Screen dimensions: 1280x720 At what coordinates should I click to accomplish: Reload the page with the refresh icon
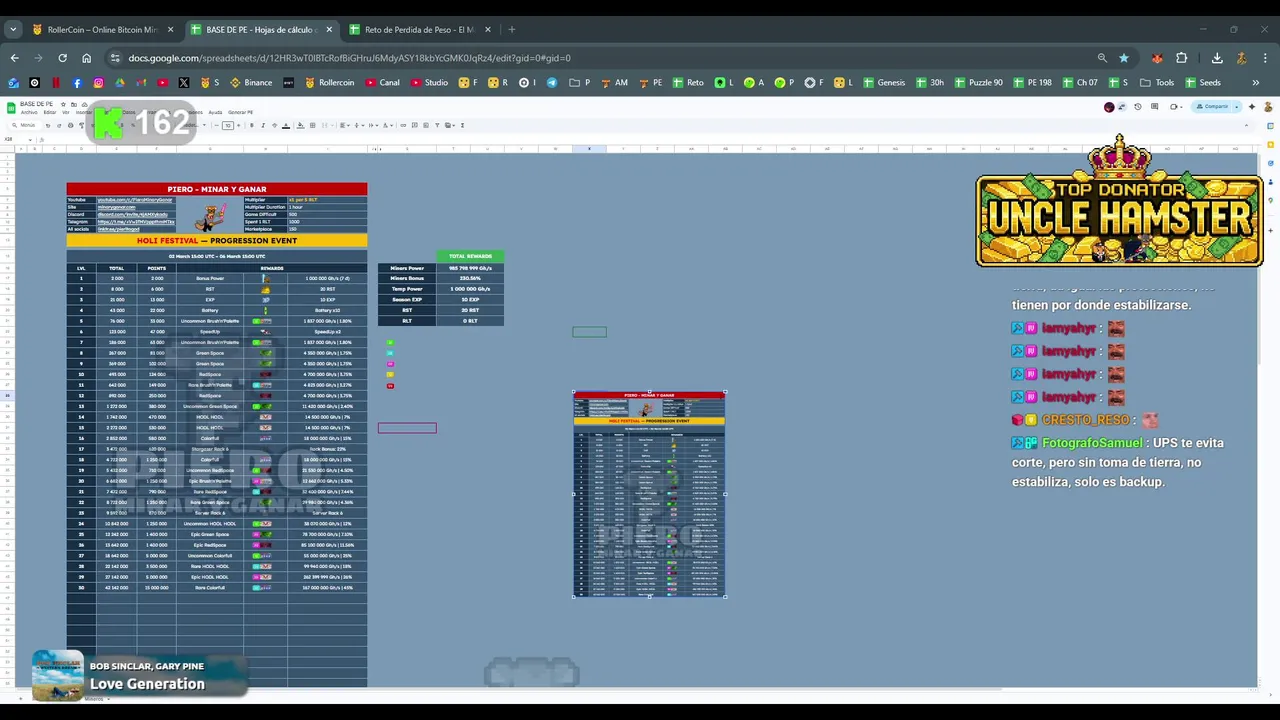(x=62, y=58)
